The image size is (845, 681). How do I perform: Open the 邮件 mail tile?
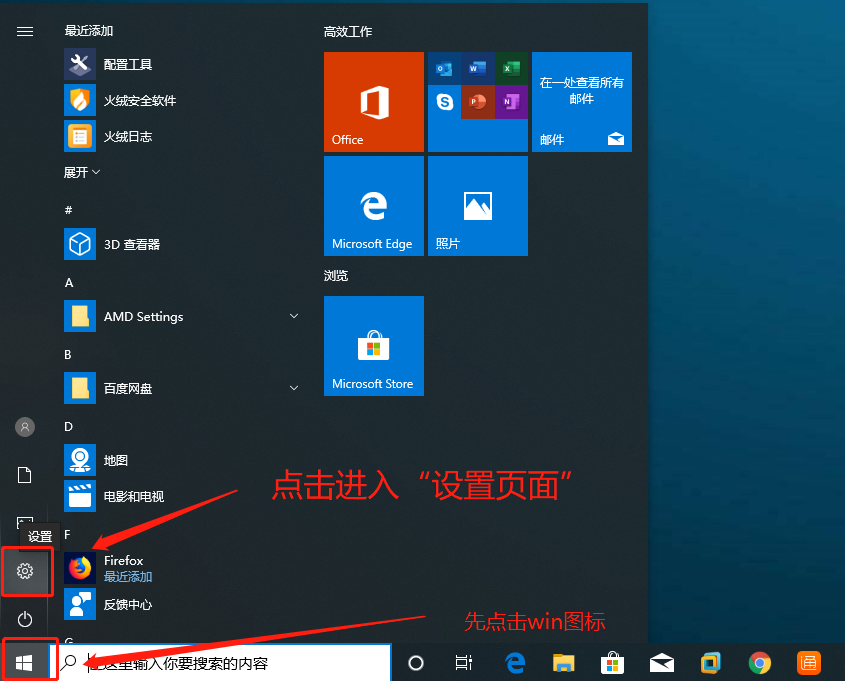coord(581,102)
